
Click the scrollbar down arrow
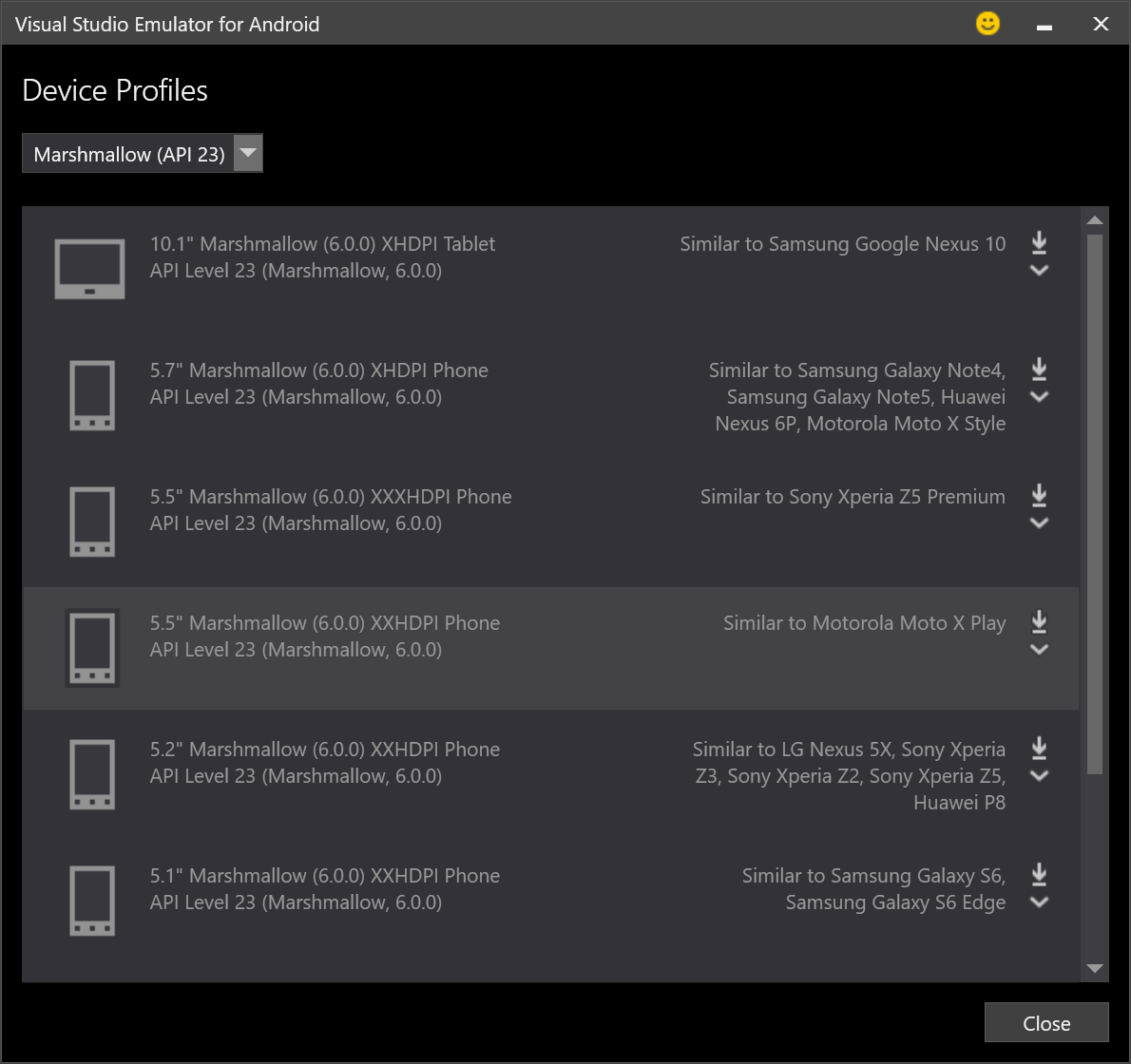[1095, 969]
